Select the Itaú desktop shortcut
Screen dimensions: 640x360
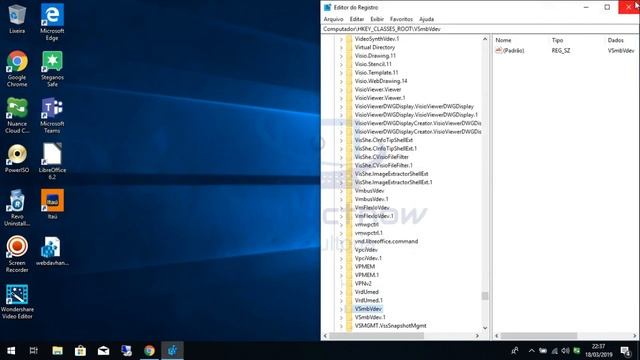coord(52,204)
